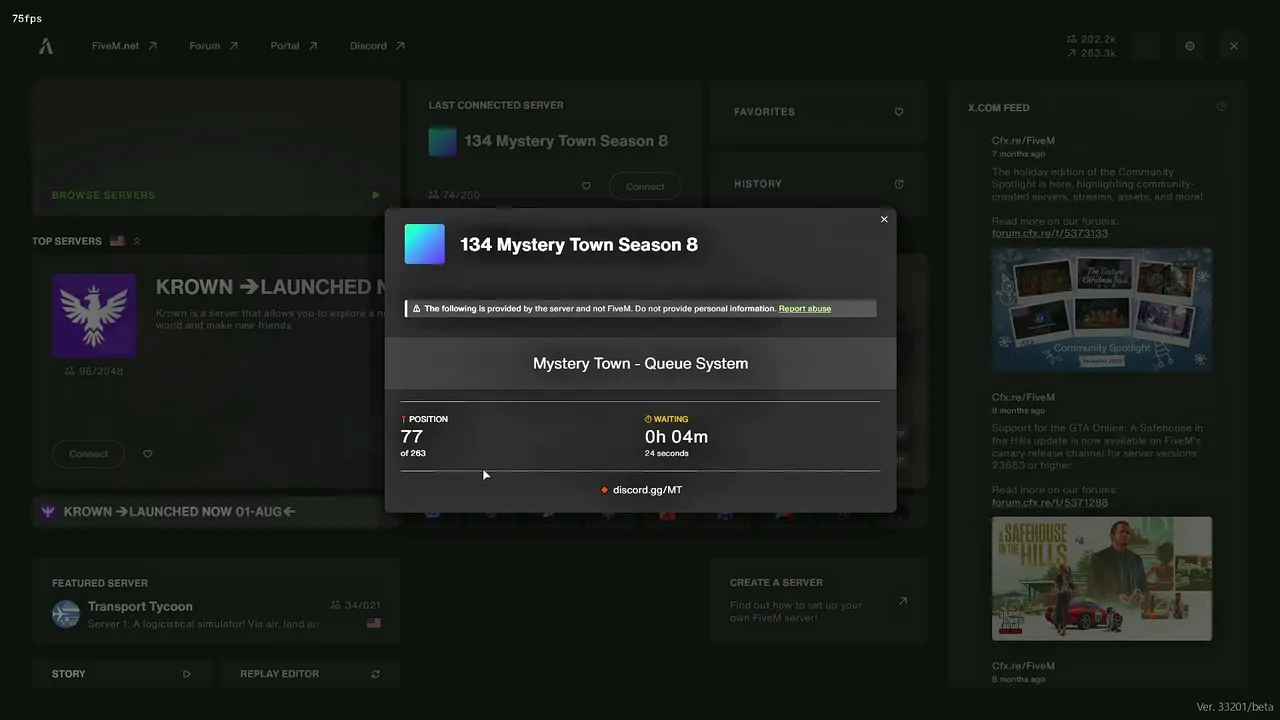Click the help icon in X.COM FEED header

(1221, 107)
